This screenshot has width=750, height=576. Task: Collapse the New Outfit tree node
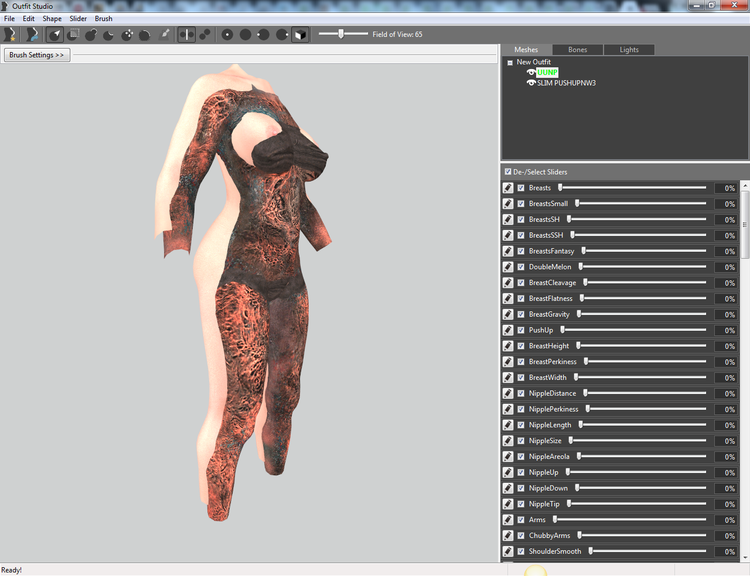tap(510, 62)
